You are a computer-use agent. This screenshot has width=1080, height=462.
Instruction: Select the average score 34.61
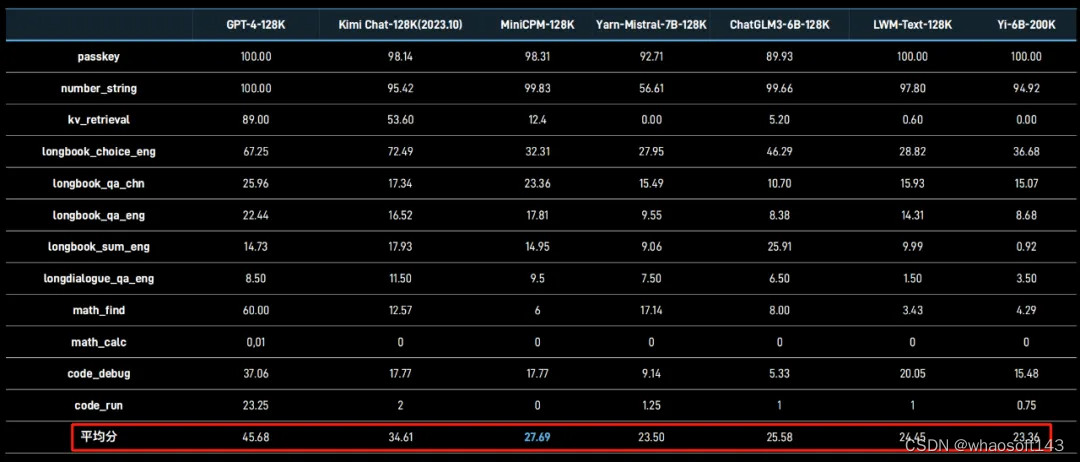coord(400,437)
